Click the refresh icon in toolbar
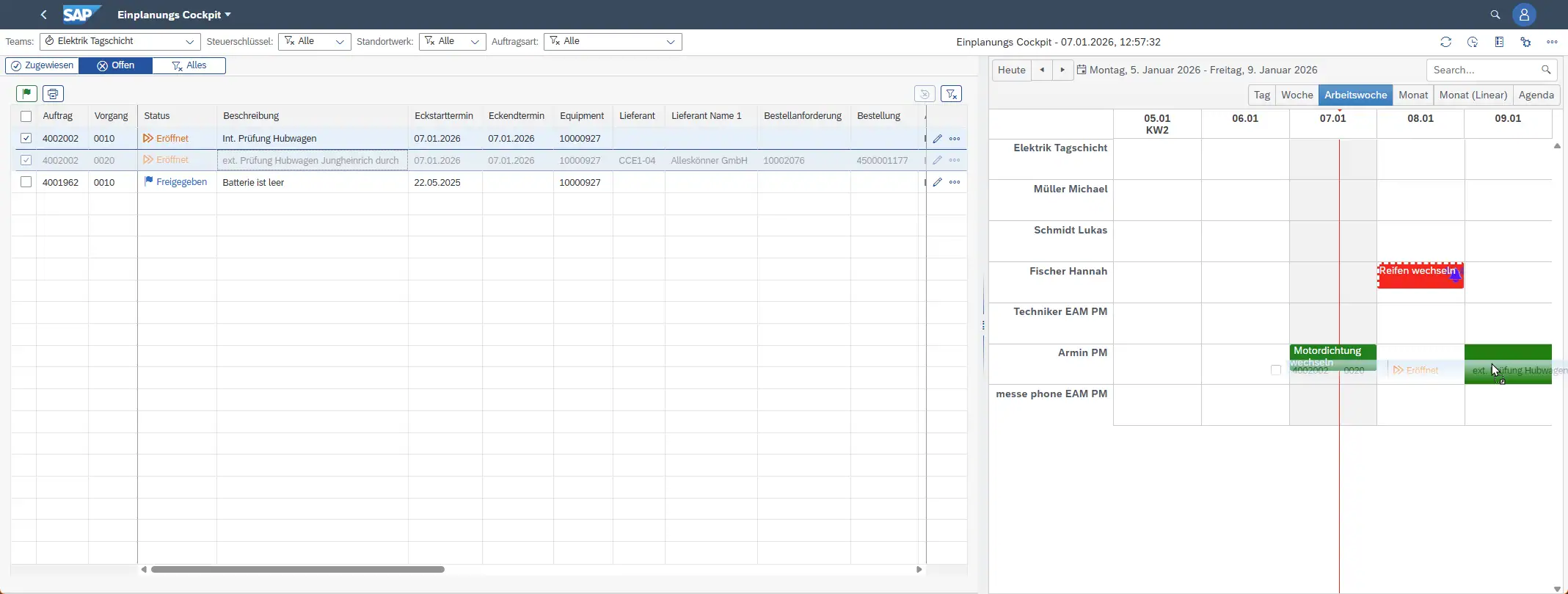The image size is (1568, 594). pos(1445,42)
